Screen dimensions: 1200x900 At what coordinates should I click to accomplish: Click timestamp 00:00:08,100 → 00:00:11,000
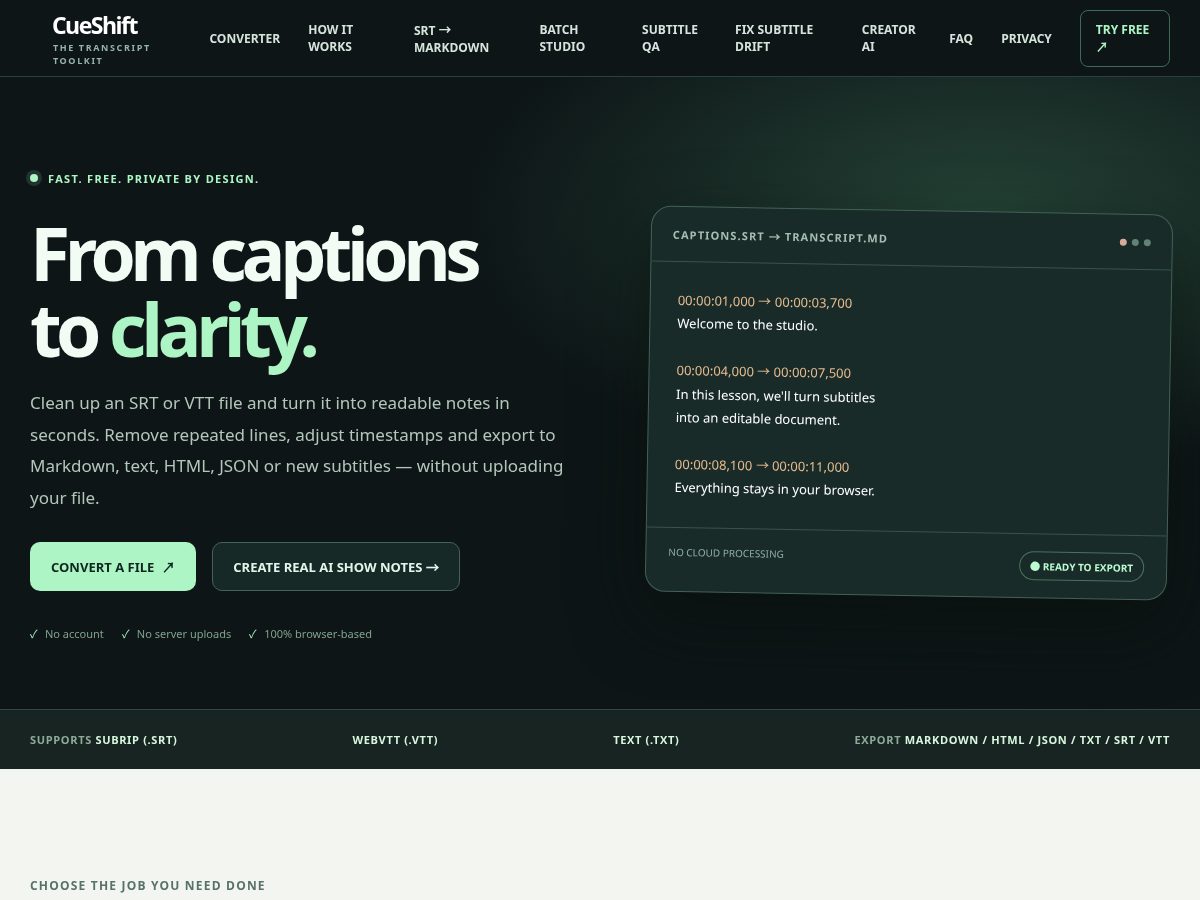click(x=762, y=466)
